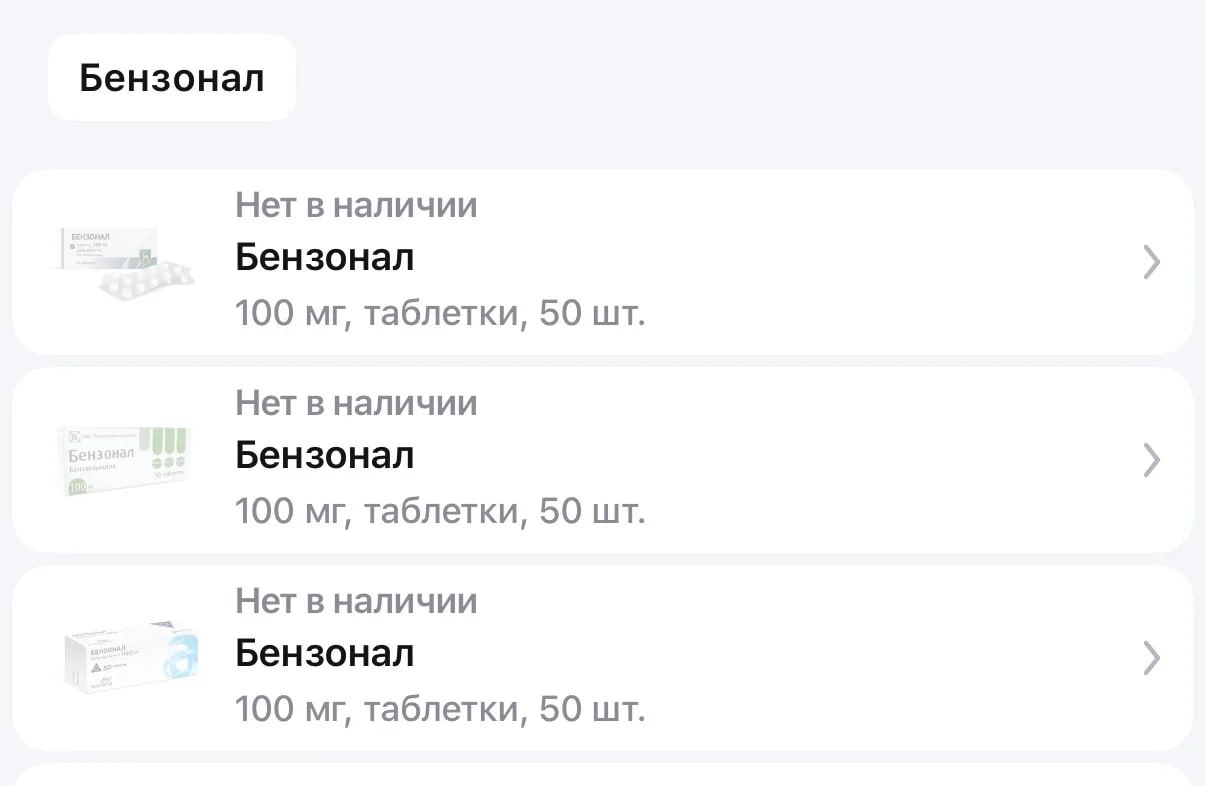
Task: Select the "Бензонал" title in the first product card
Action: click(324, 258)
